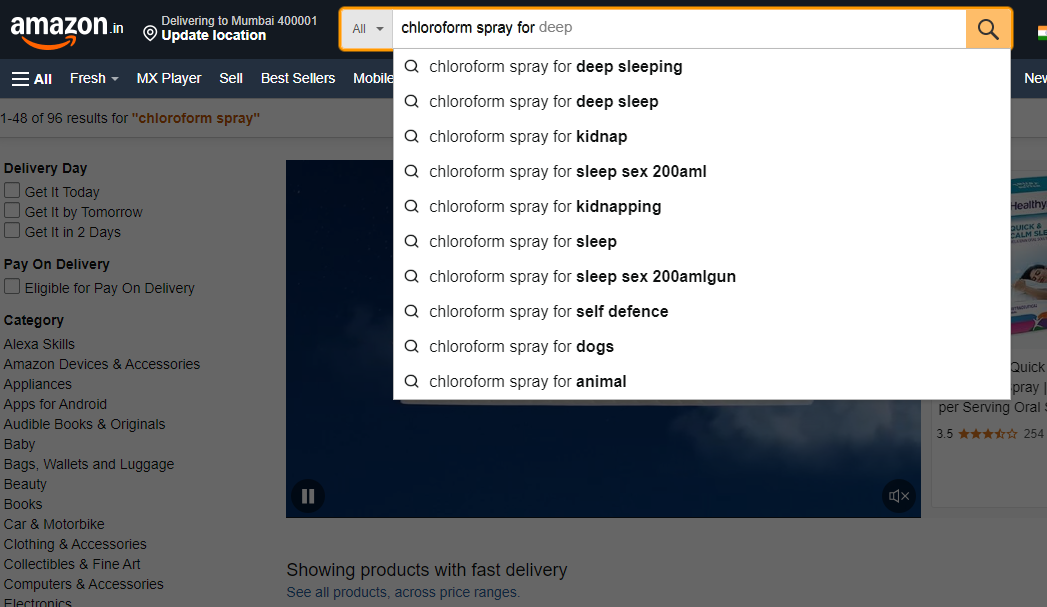Image resolution: width=1047 pixels, height=607 pixels.
Task: Click the India flag icon
Action: click(x=1041, y=30)
